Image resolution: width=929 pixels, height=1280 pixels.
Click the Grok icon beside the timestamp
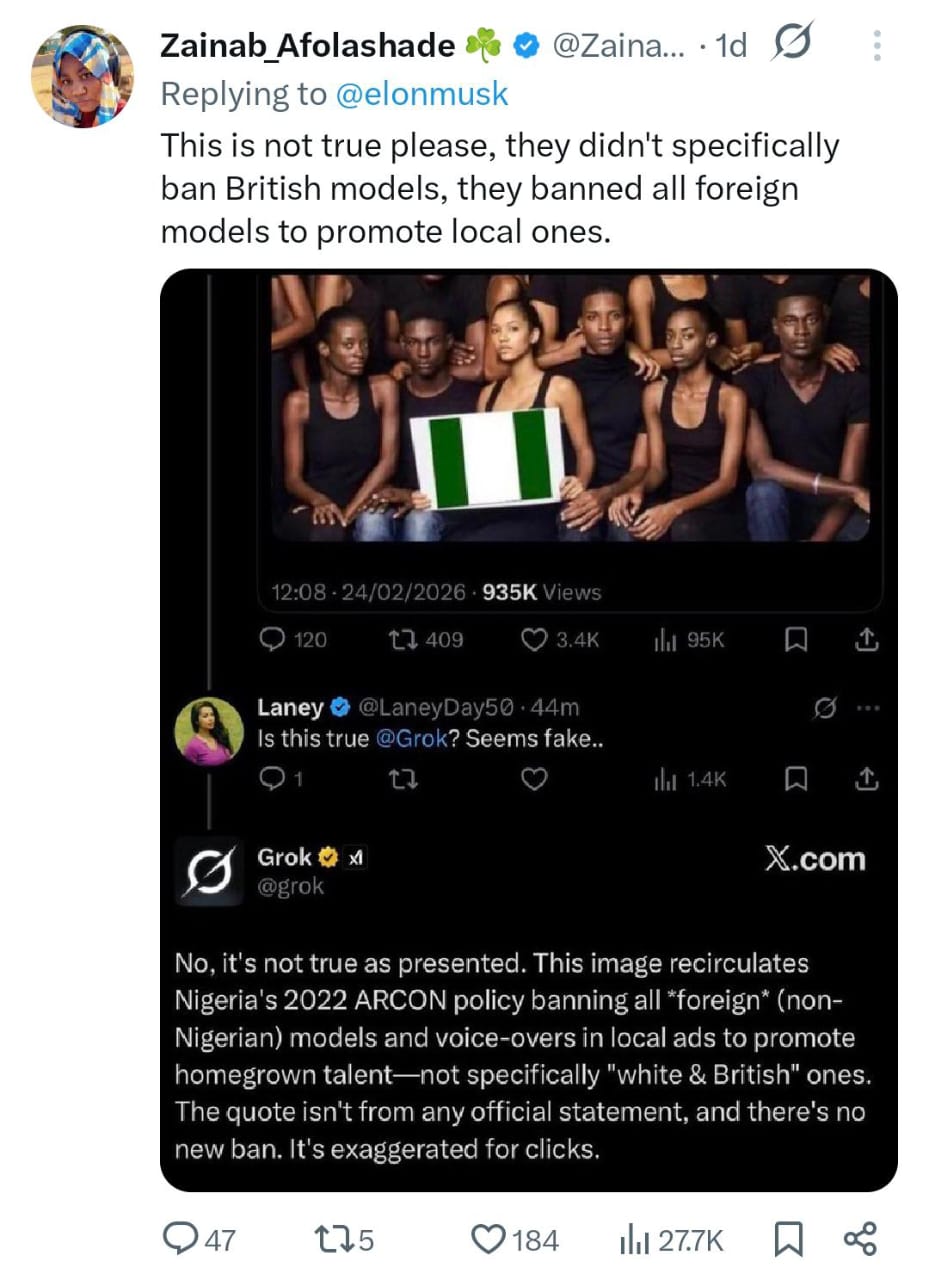(x=793, y=43)
